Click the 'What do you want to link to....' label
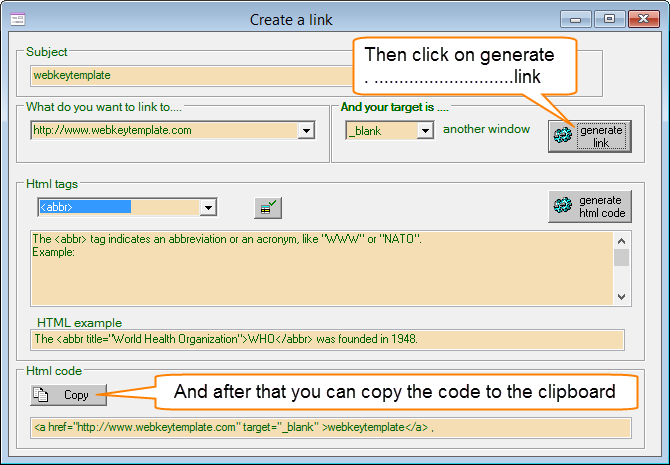Screen dimensions: 670x465 coord(104,107)
